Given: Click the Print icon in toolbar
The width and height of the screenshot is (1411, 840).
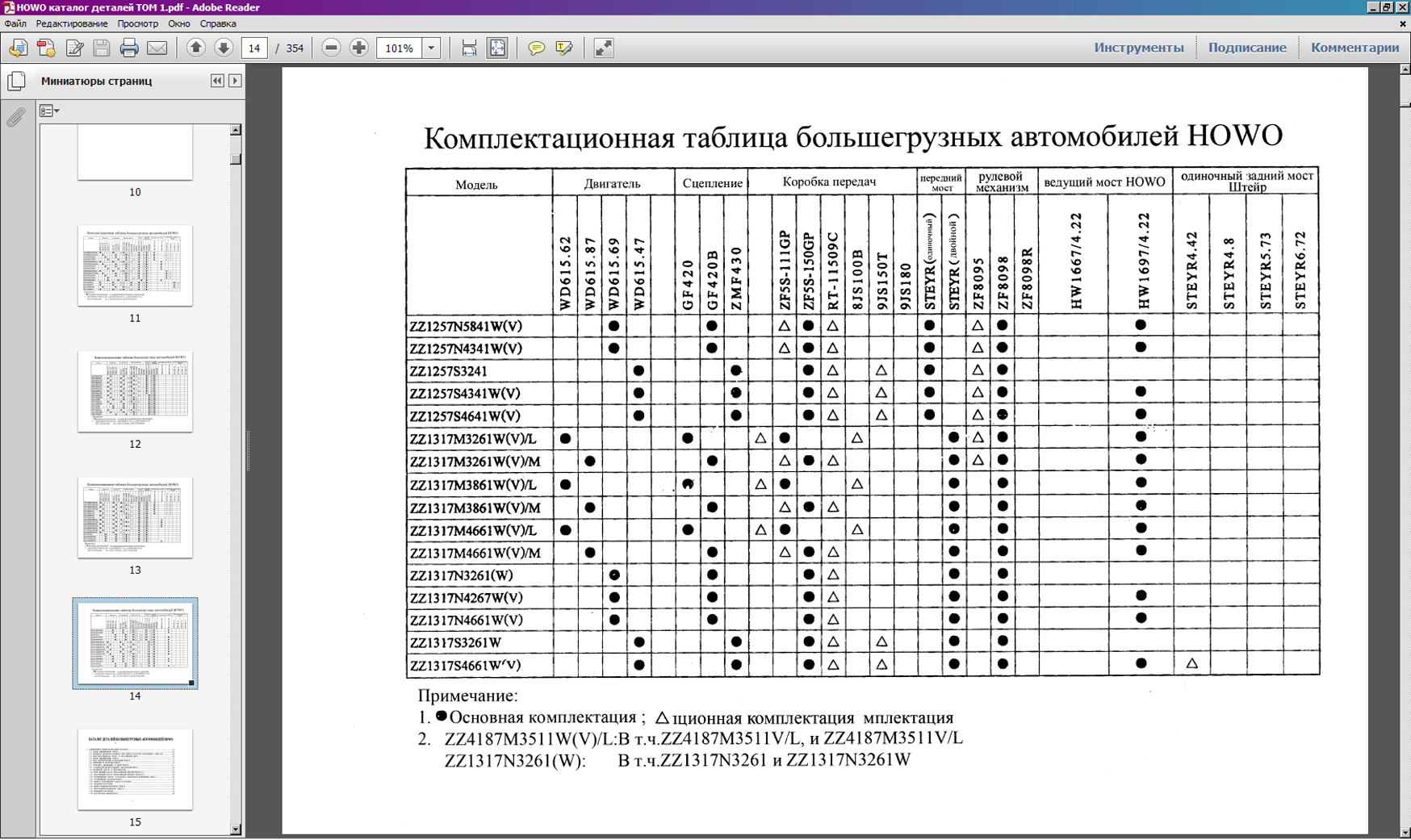Looking at the screenshot, I should [128, 48].
